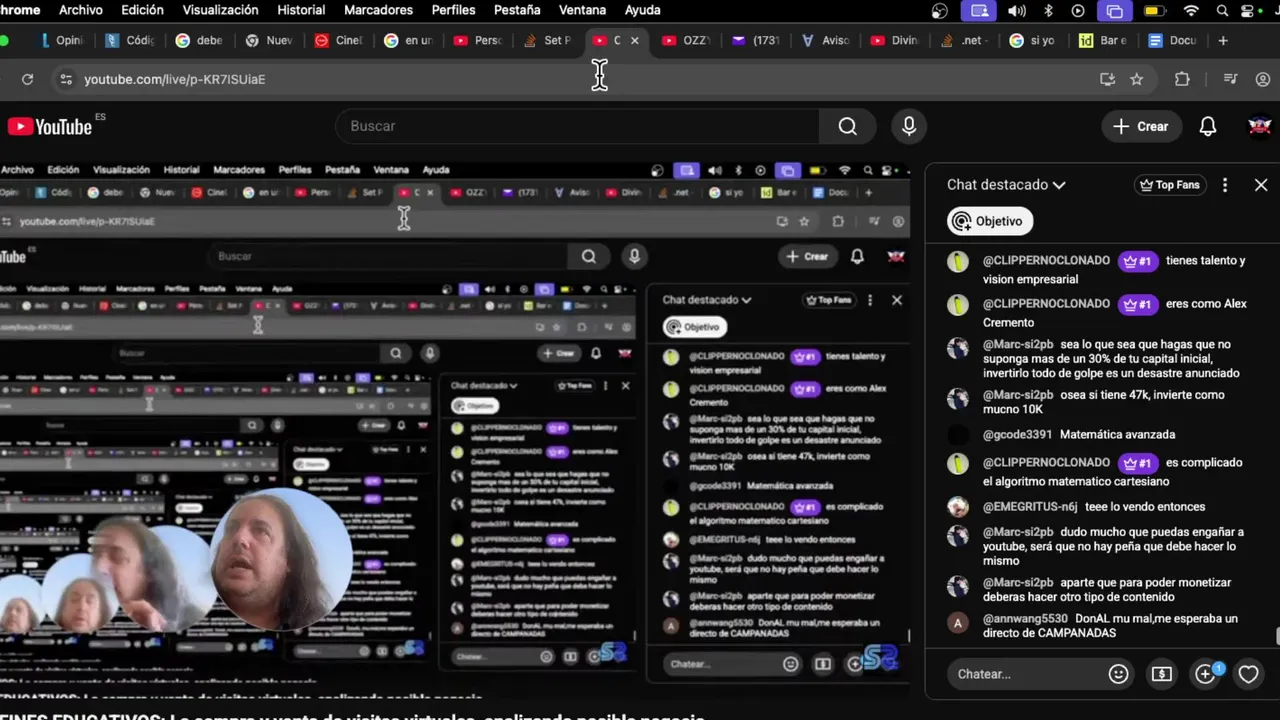Switch to the Opini tab
The image size is (1280, 720).
62,41
